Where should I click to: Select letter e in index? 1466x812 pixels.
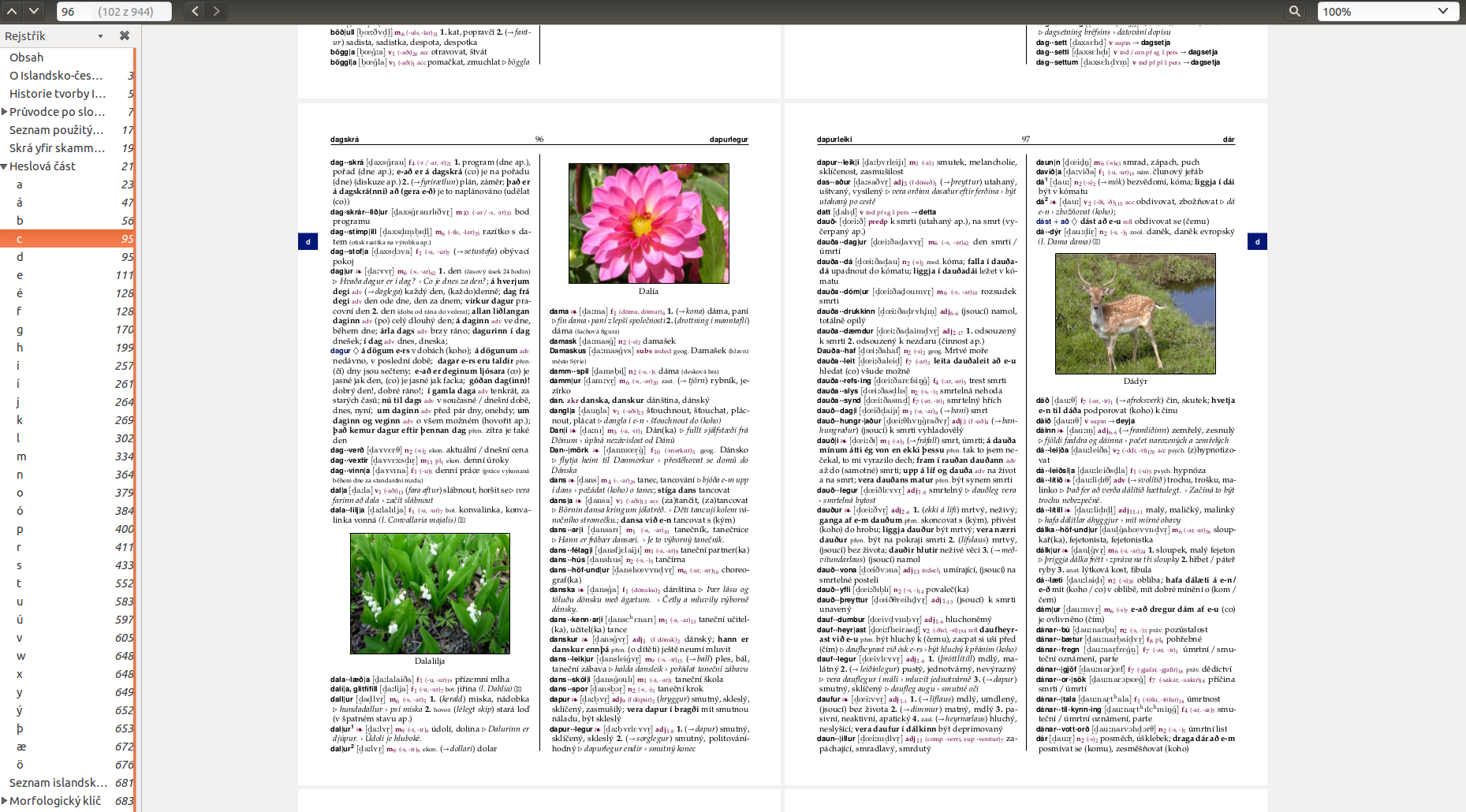click(x=67, y=275)
